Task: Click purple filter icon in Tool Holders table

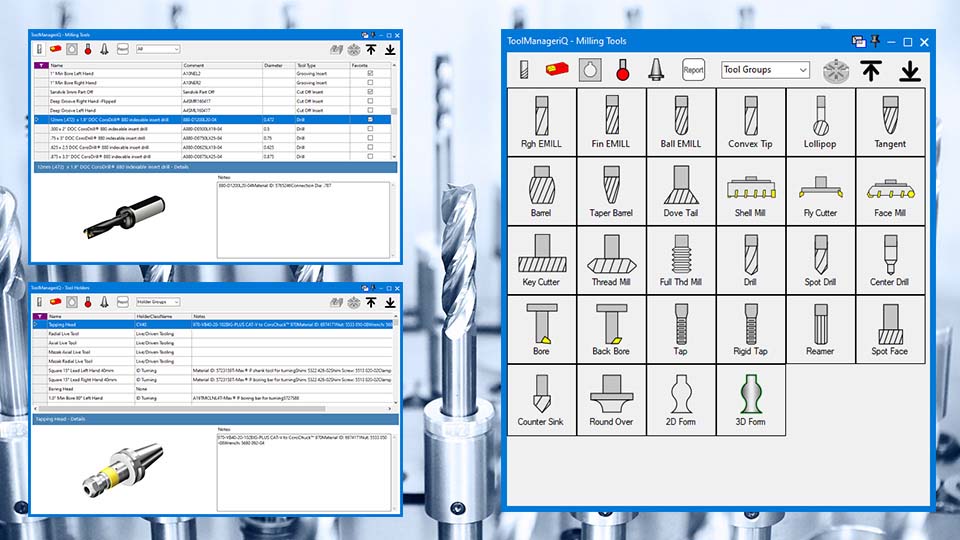Action: tap(41, 317)
